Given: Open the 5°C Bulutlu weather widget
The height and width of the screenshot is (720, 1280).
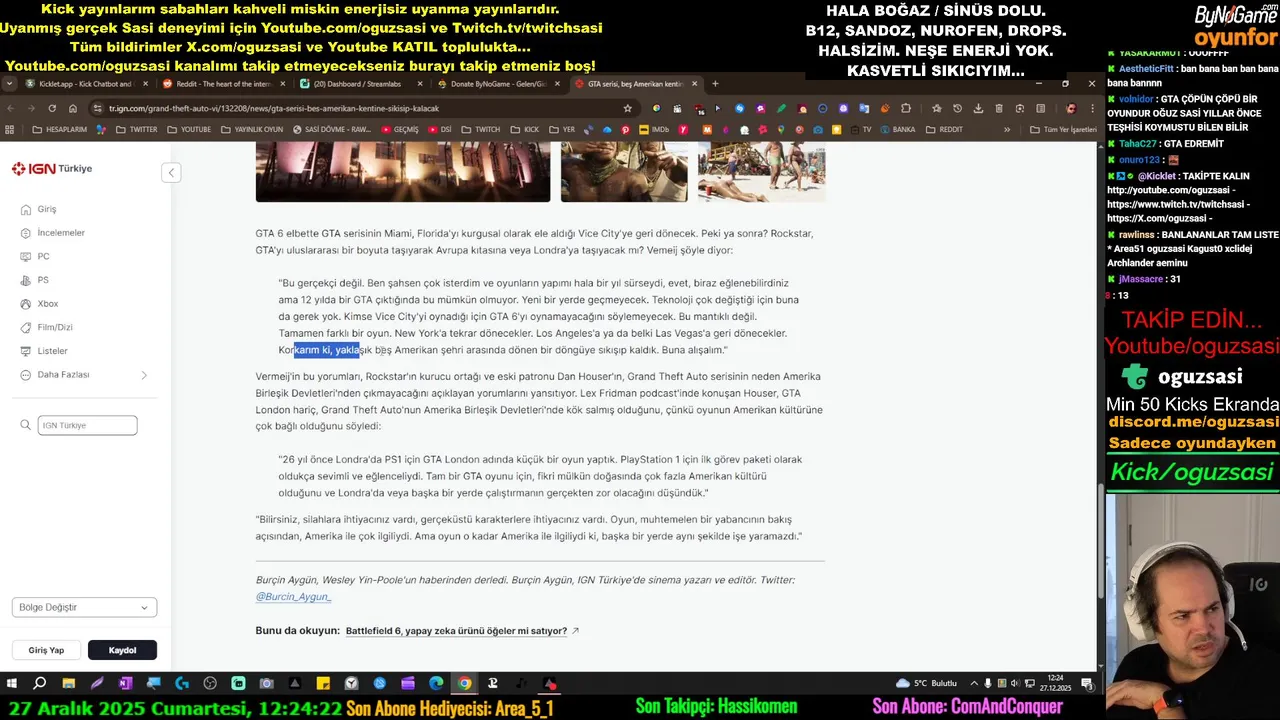Looking at the screenshot, I should [x=927, y=683].
